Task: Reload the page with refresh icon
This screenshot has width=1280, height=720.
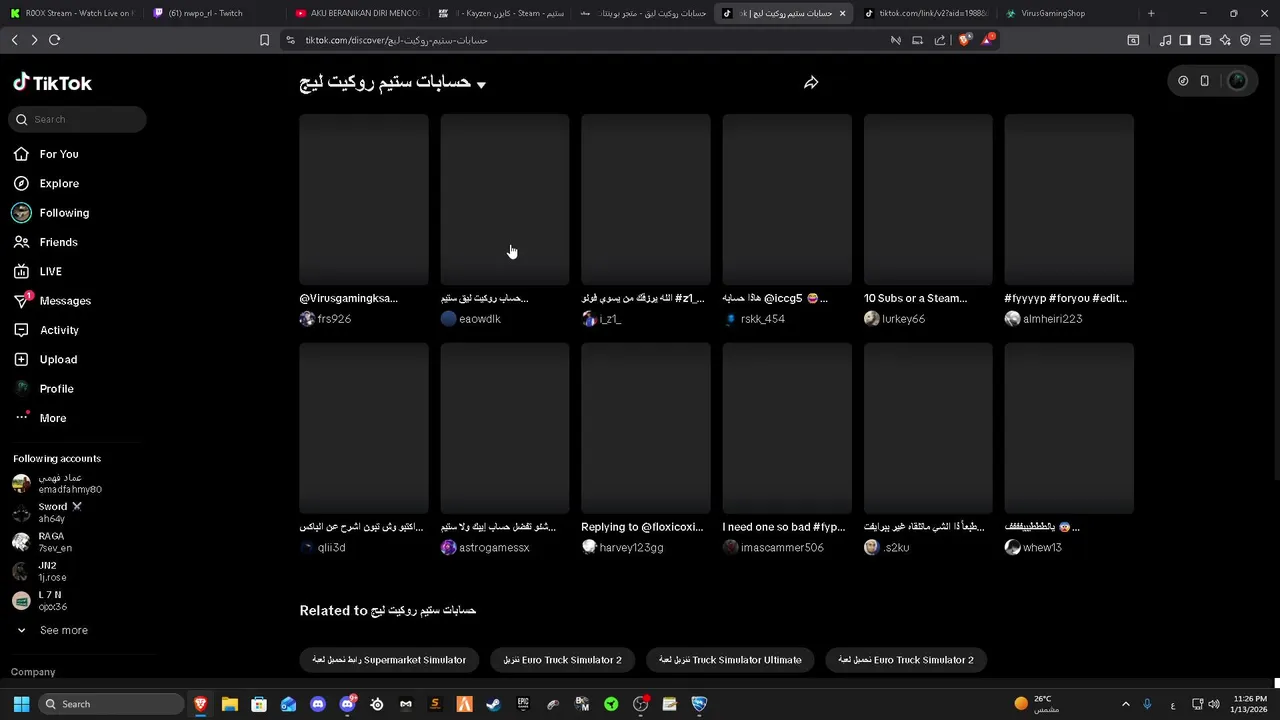Action: (x=54, y=40)
